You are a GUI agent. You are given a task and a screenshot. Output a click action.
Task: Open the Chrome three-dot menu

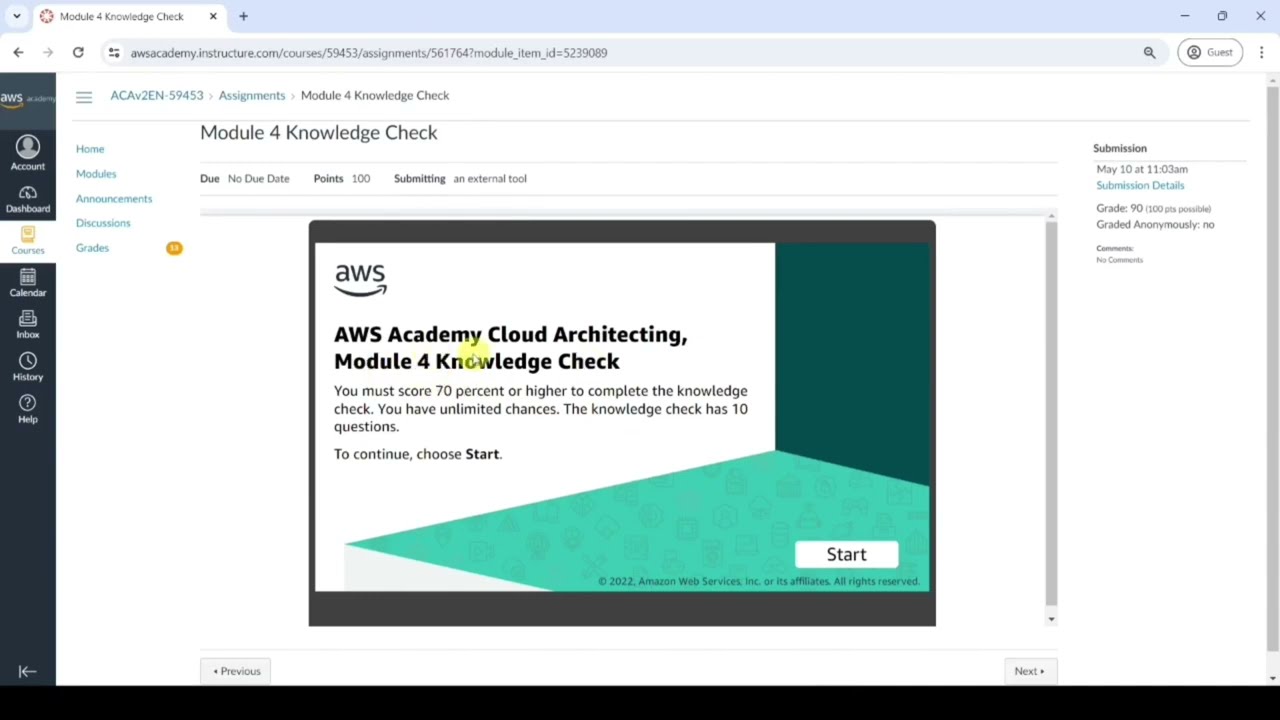click(1262, 52)
